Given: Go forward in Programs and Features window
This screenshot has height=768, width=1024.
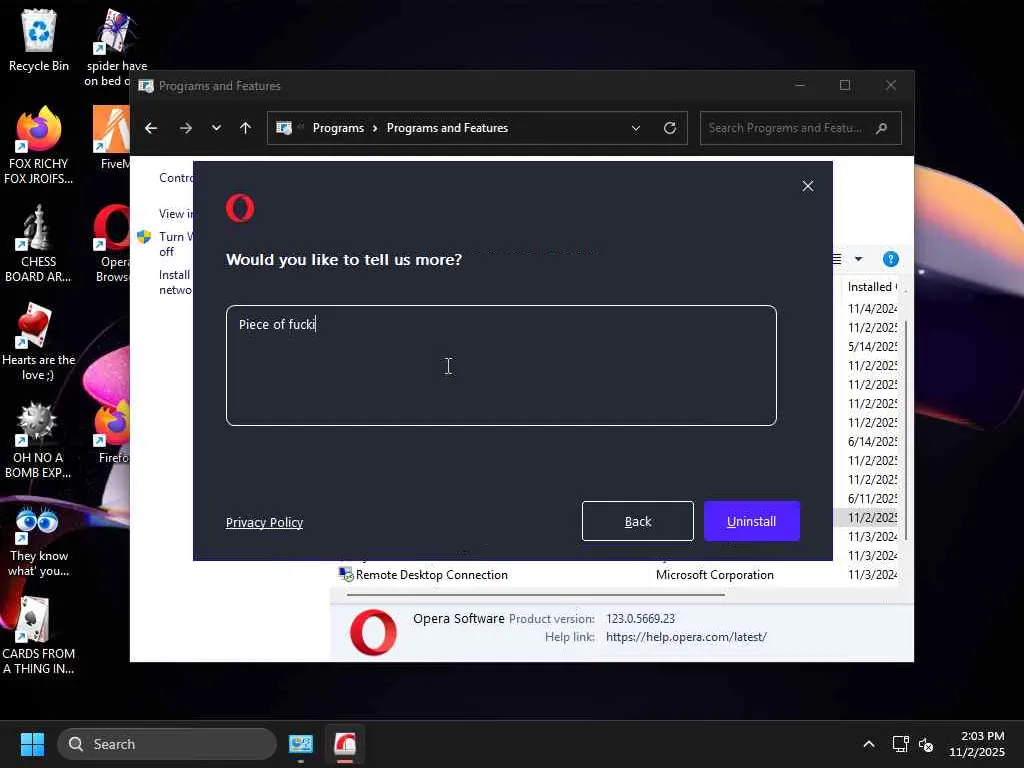Looking at the screenshot, I should [186, 128].
